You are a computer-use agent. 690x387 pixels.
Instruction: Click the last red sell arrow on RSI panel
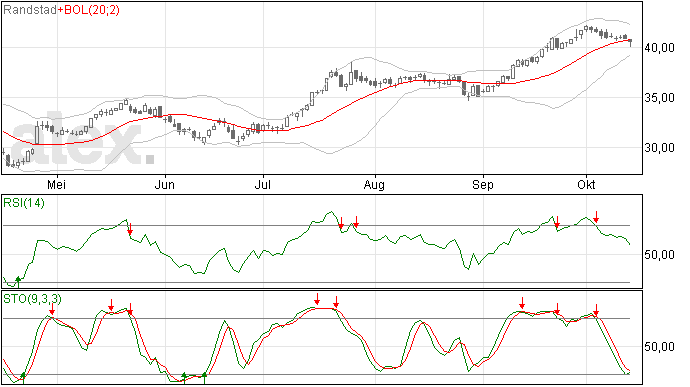click(x=596, y=217)
